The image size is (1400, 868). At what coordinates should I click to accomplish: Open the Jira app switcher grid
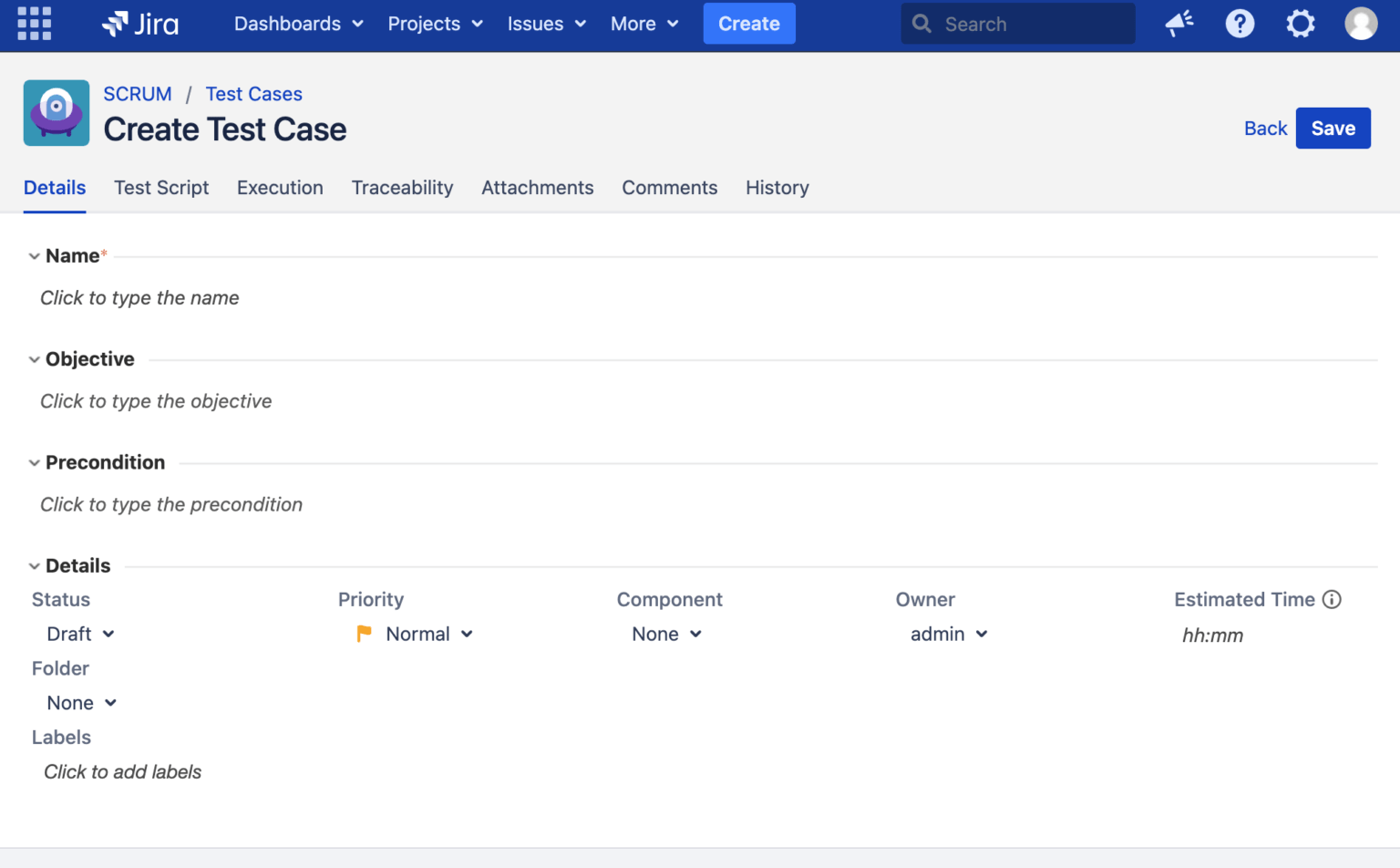click(34, 23)
